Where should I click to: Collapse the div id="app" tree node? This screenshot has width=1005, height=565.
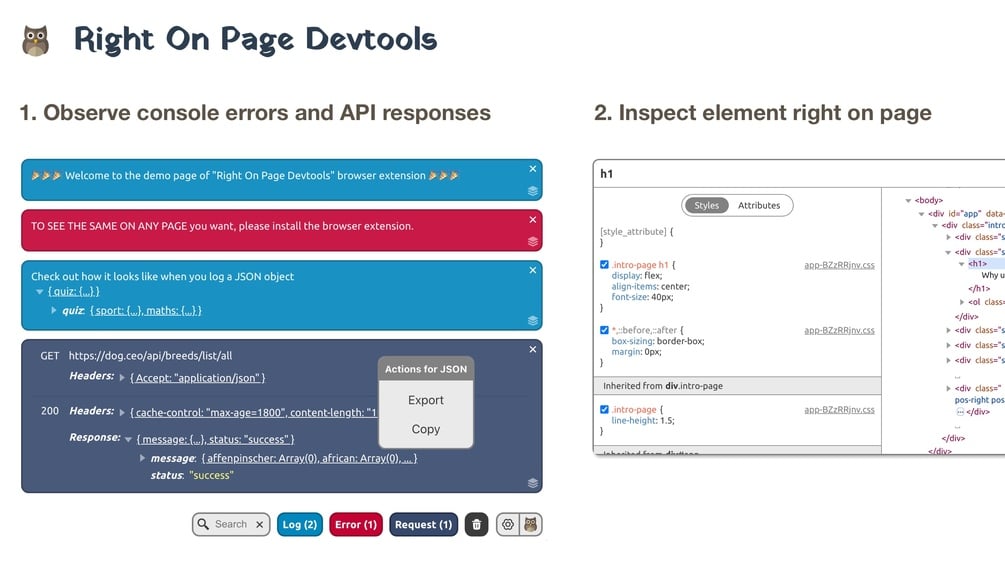pos(922,214)
